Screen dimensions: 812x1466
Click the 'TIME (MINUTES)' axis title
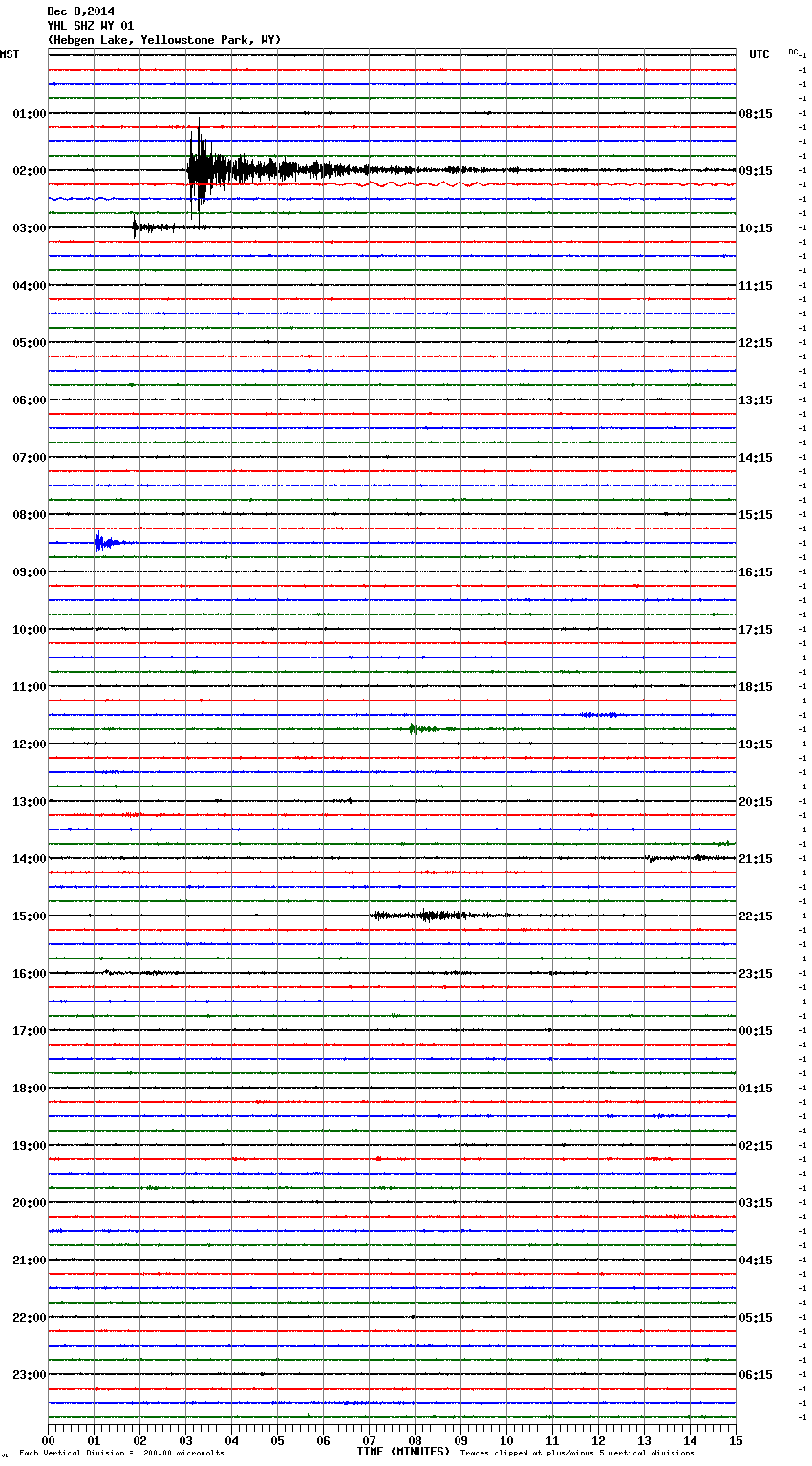pos(403,1452)
